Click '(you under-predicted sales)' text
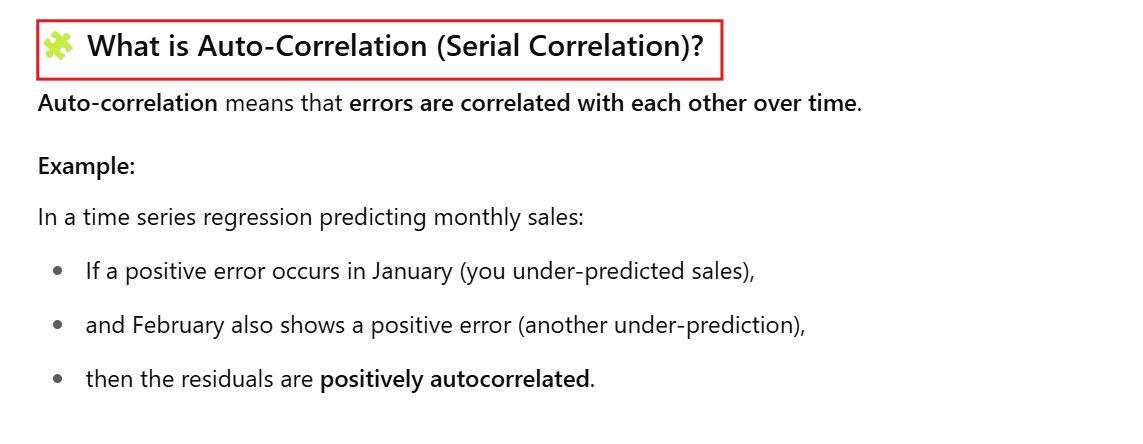The width and height of the screenshot is (1143, 444). coord(606,271)
